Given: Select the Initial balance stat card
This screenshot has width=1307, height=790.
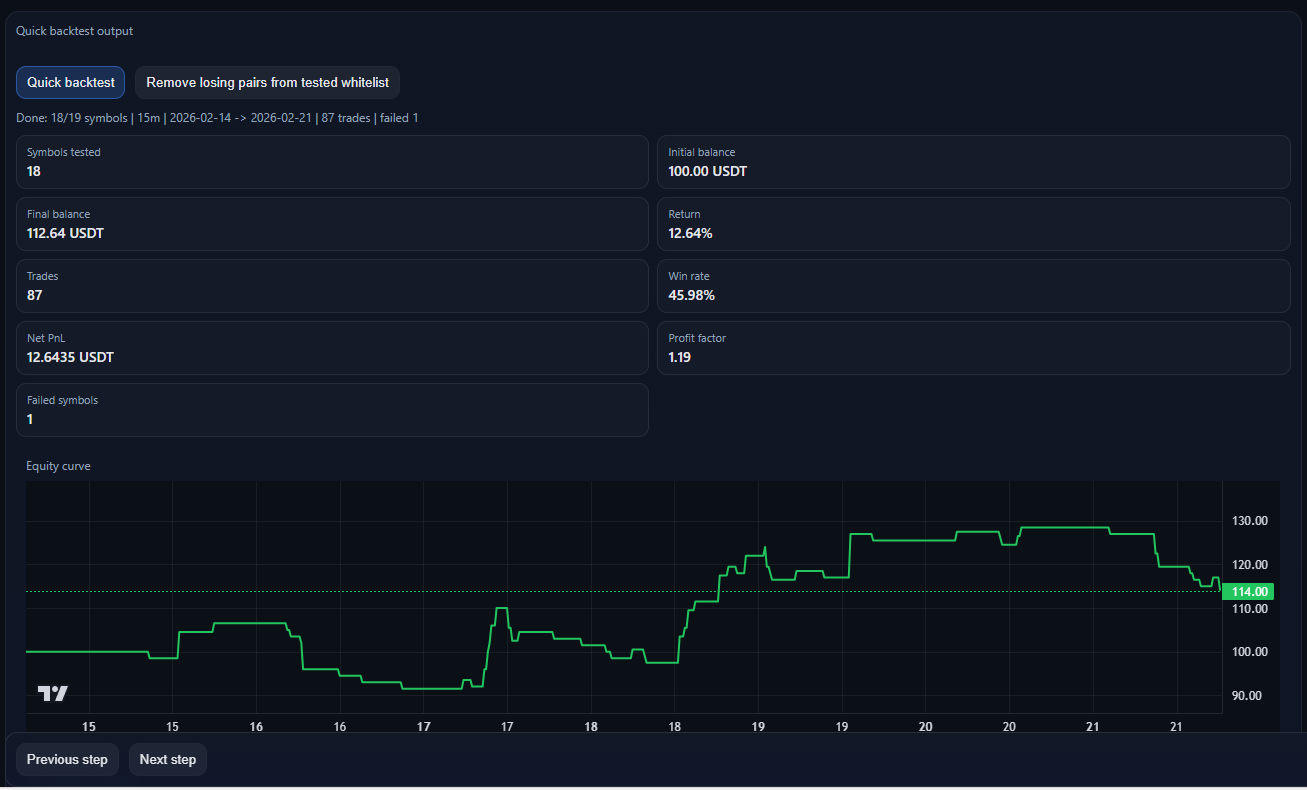Looking at the screenshot, I should [973, 162].
